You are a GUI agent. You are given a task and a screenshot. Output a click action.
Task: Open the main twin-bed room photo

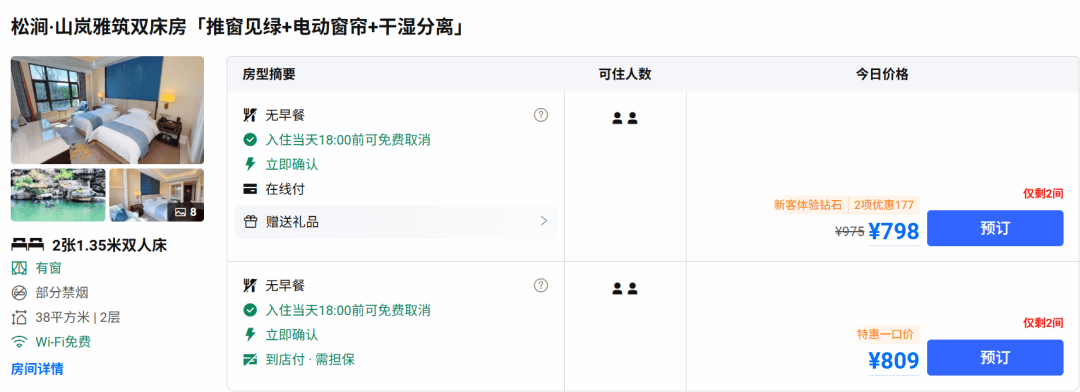click(x=107, y=110)
